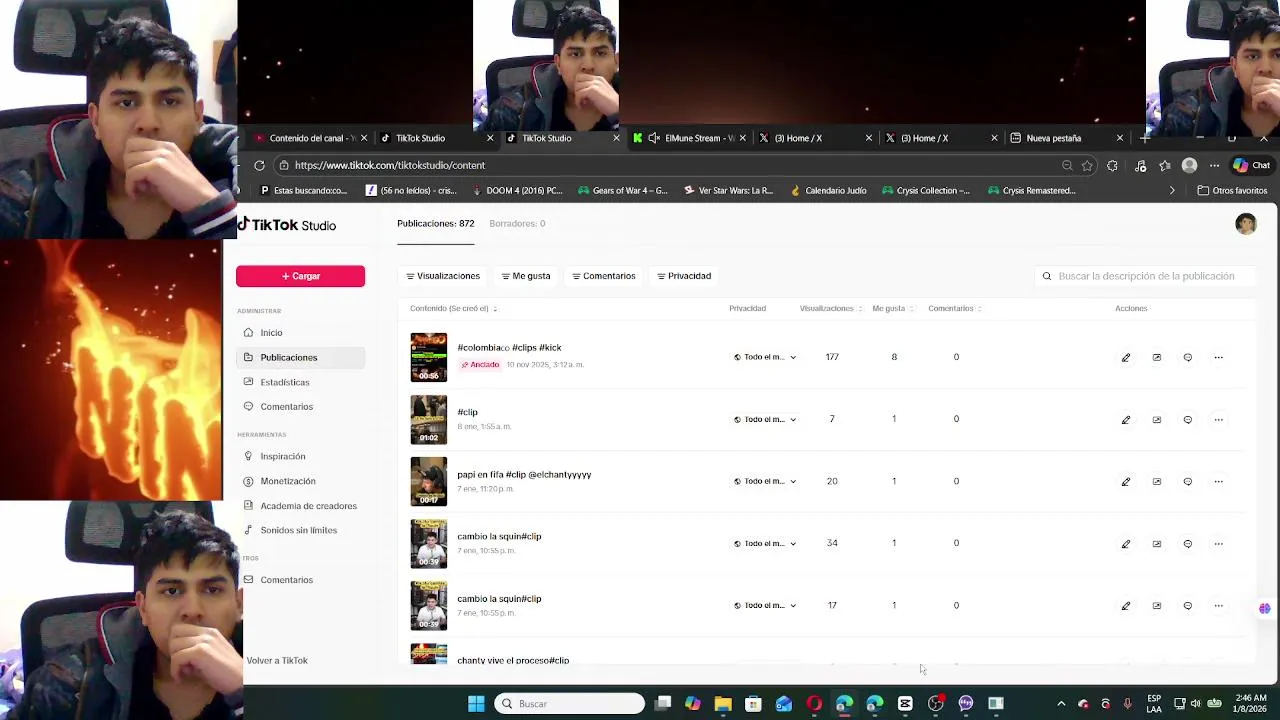Click Volver a TikTok link
Viewport: 1280px width, 720px height.
[x=277, y=660]
